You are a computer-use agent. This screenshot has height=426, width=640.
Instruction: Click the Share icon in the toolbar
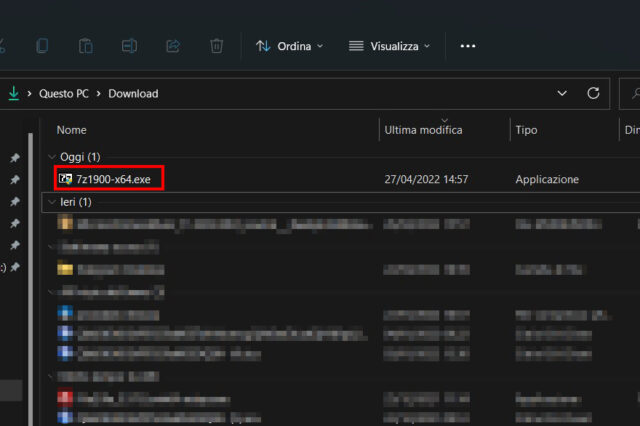pyautogui.click(x=173, y=46)
